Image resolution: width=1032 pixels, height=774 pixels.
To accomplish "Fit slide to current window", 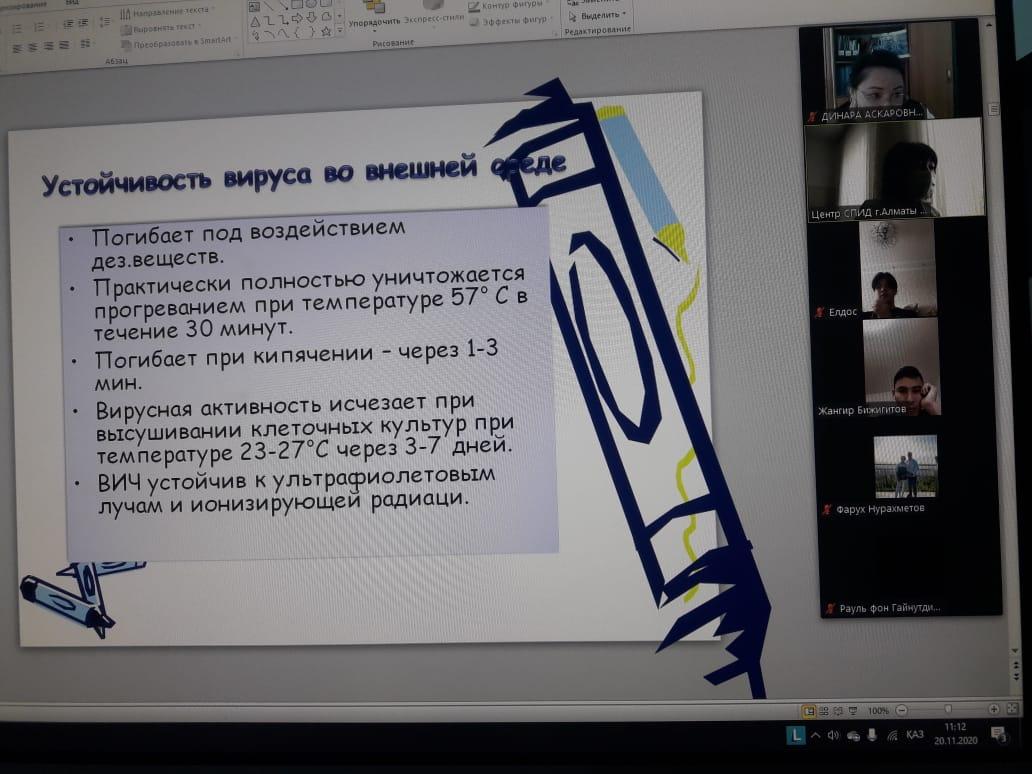I will coord(1010,709).
